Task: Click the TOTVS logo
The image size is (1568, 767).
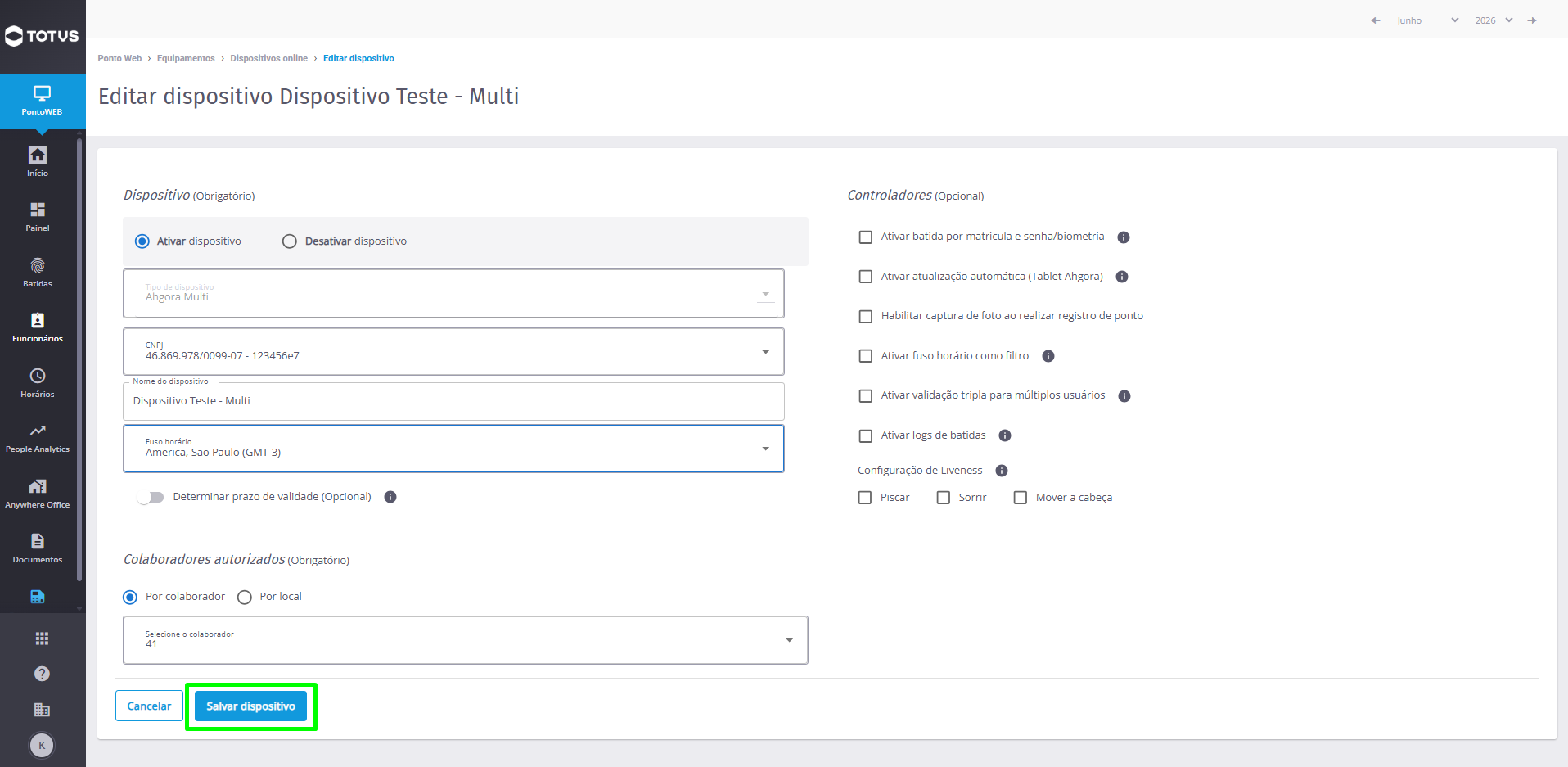Action: [x=42, y=36]
